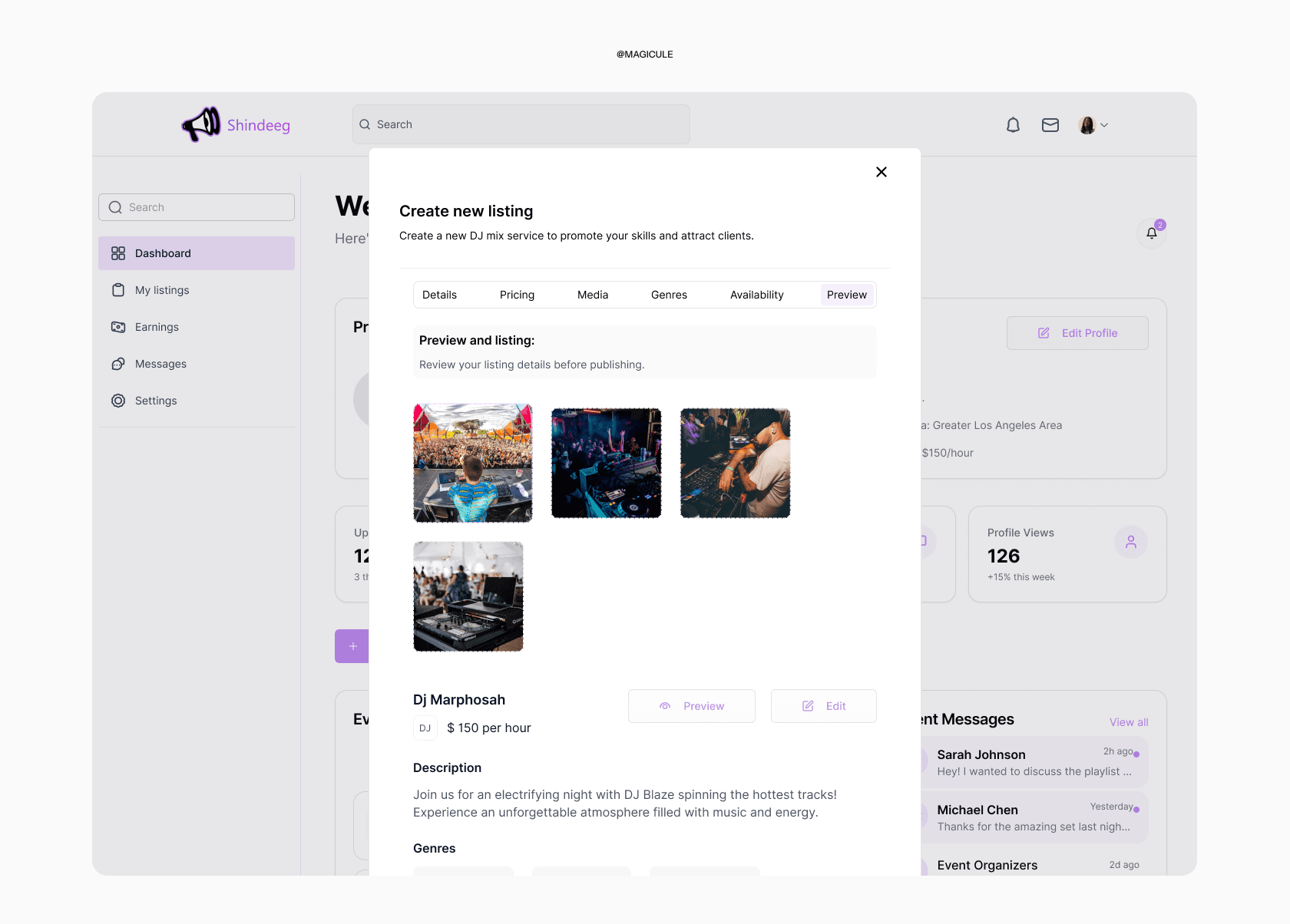Switch to the Media tab
The image size is (1290, 924).
coord(592,295)
